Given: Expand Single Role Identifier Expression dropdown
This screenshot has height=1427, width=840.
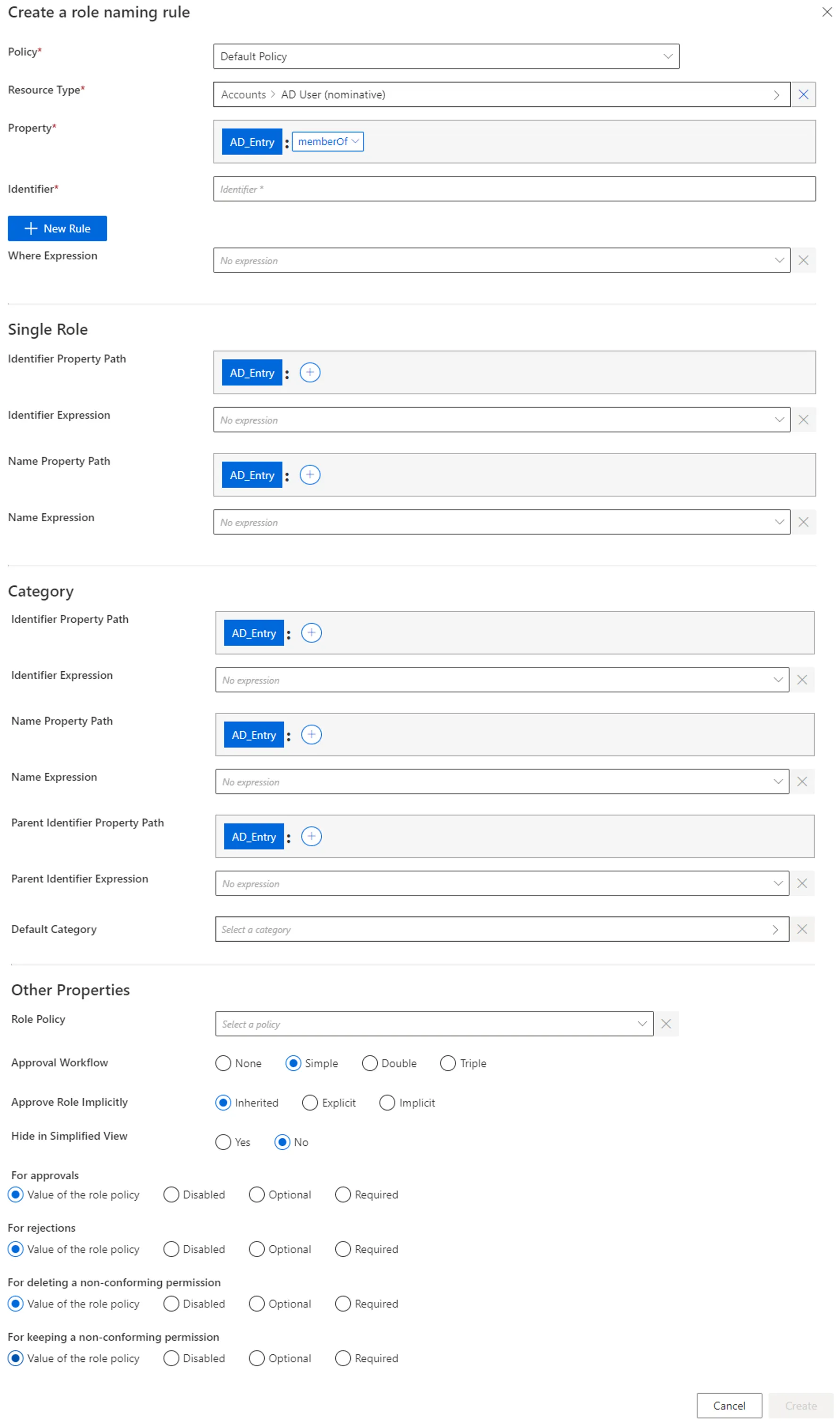Looking at the screenshot, I should (779, 419).
